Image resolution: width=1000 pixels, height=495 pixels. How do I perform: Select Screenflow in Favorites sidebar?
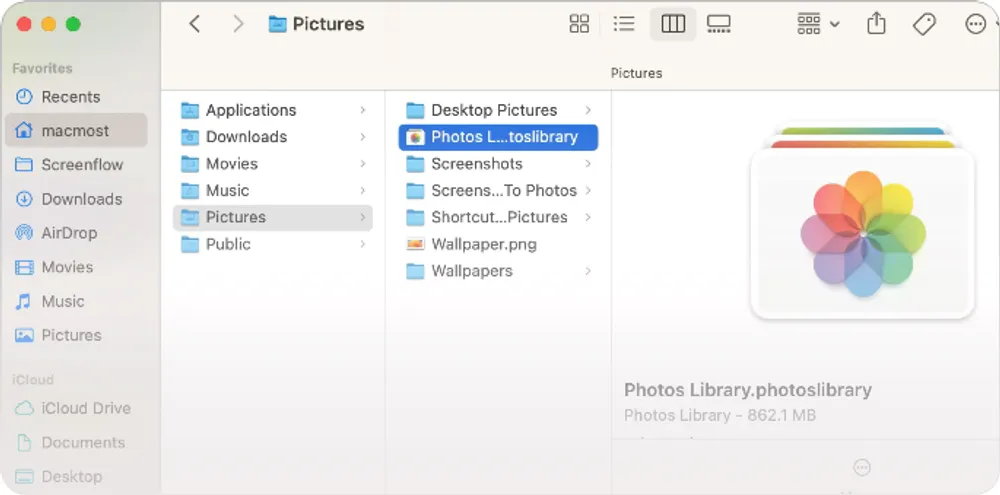(82, 165)
